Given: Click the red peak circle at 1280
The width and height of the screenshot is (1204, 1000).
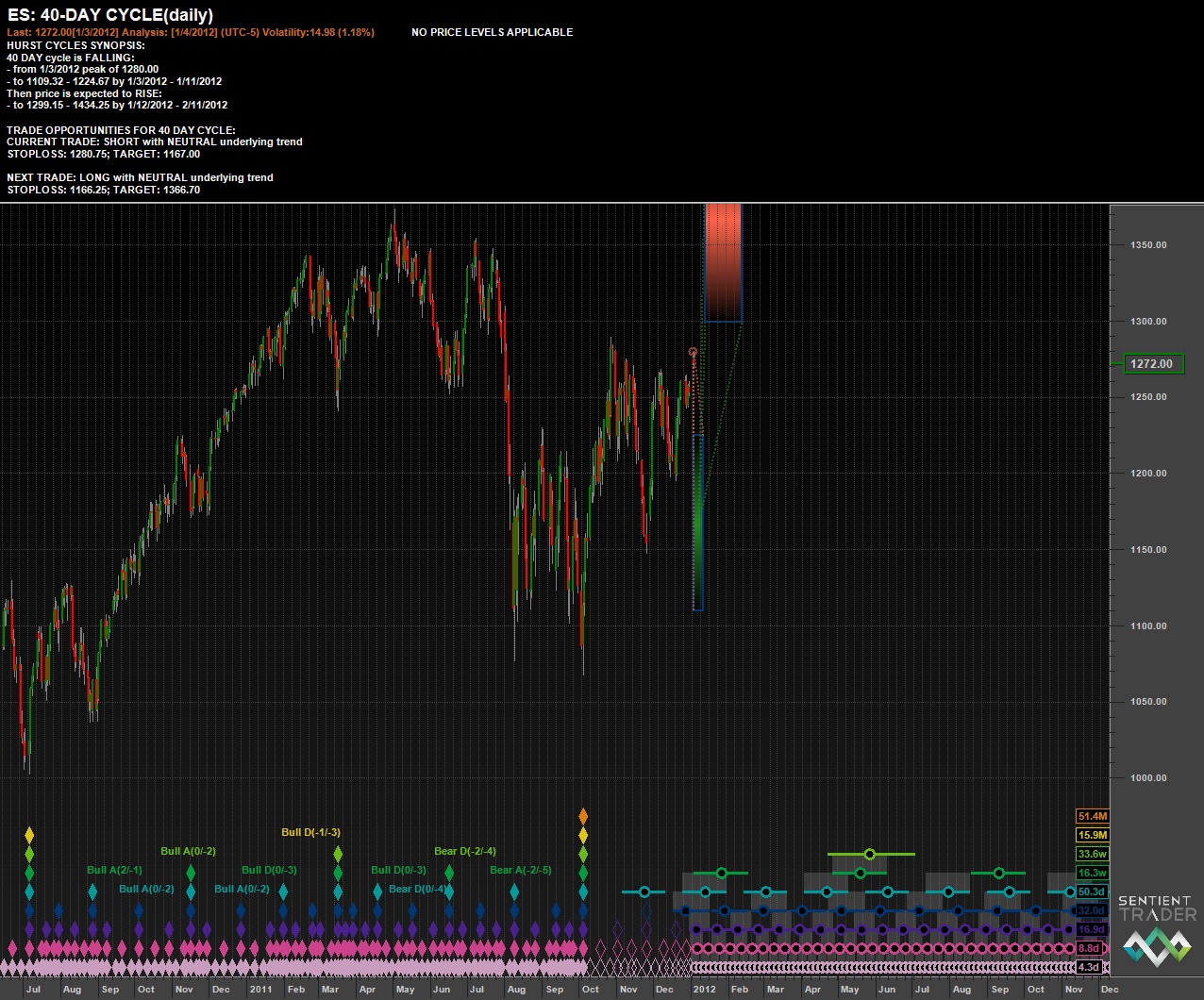Looking at the screenshot, I should click(x=694, y=352).
